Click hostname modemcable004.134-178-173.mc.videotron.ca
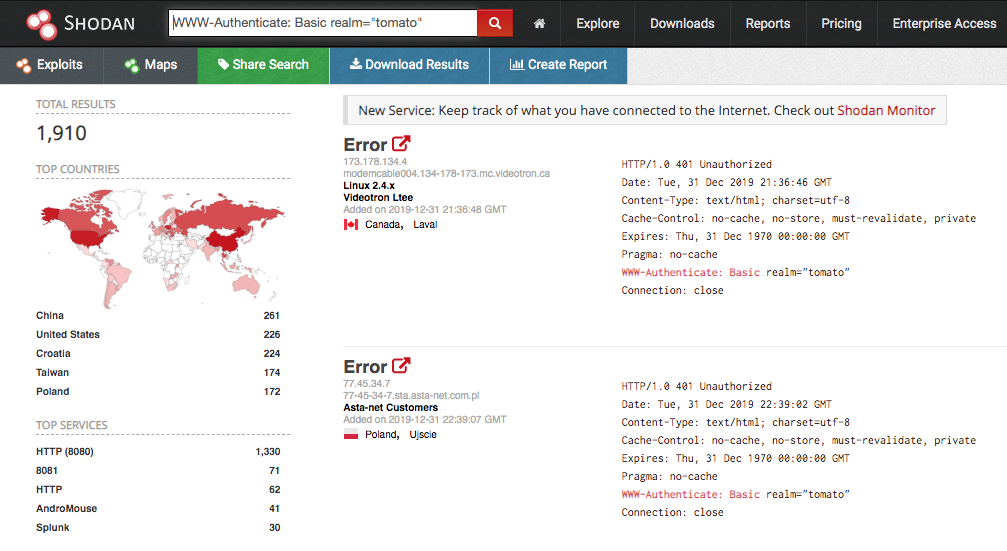Viewport: 1007px width, 551px height. pyautogui.click(x=446, y=173)
